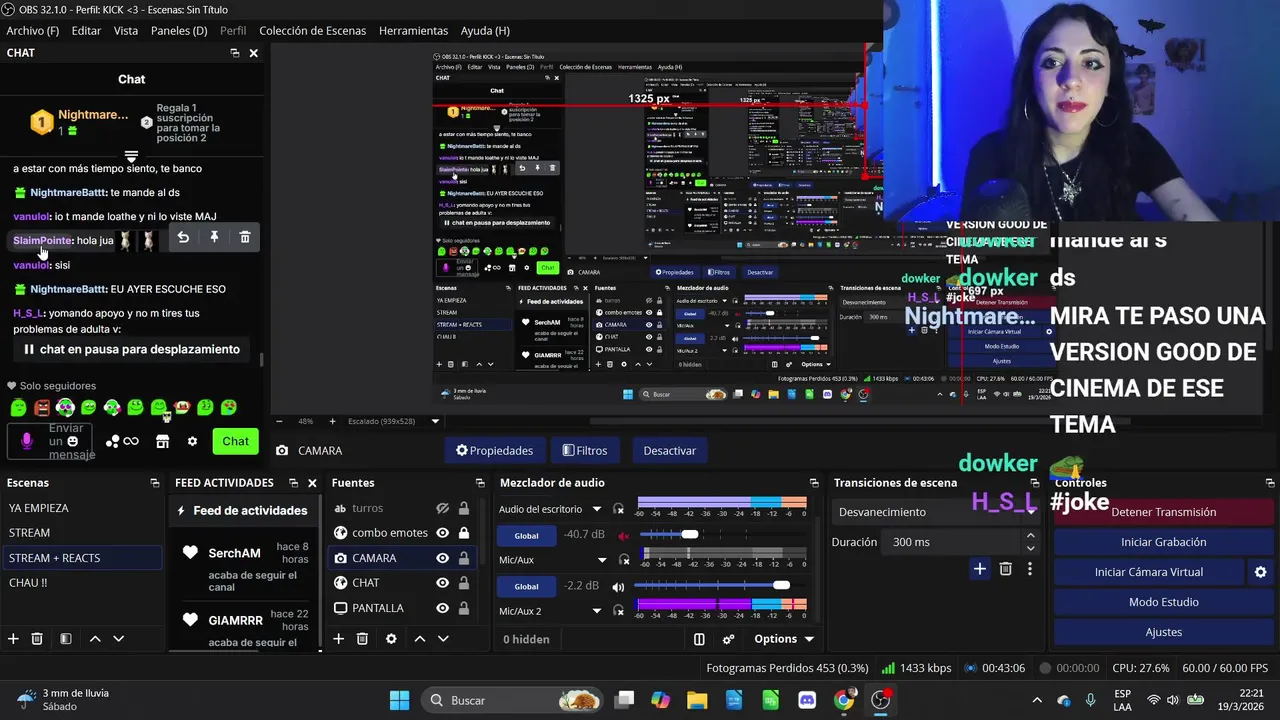Open the Options dropdown in audio mixer
The image size is (1280, 720).
click(783, 639)
